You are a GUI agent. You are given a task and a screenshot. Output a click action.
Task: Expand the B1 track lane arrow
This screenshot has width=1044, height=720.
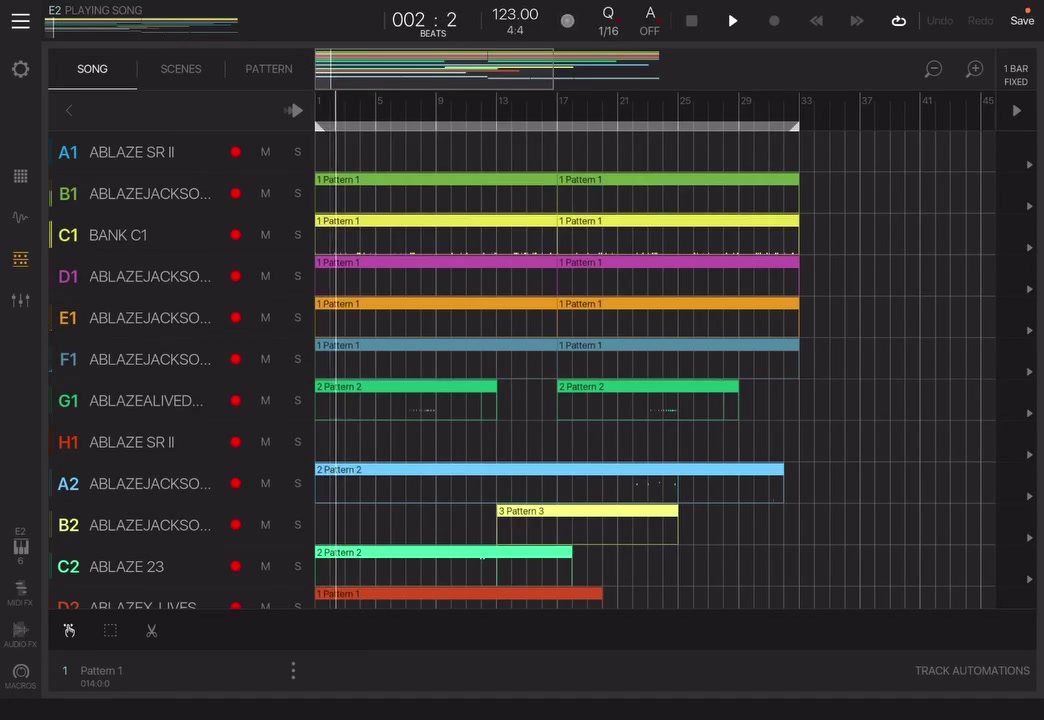[1029, 206]
